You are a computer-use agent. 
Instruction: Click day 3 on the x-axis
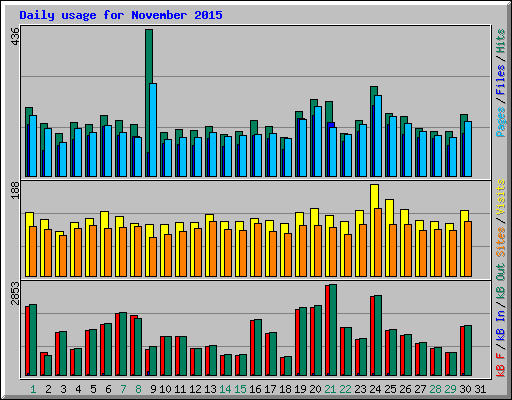[63, 389]
